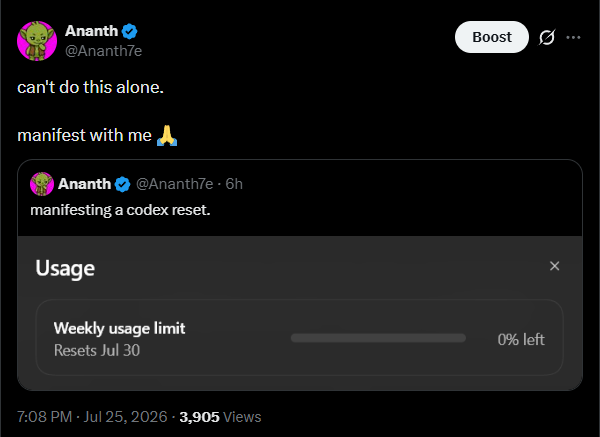Open the three-dot more options menu
The width and height of the screenshot is (600, 437).
573,38
